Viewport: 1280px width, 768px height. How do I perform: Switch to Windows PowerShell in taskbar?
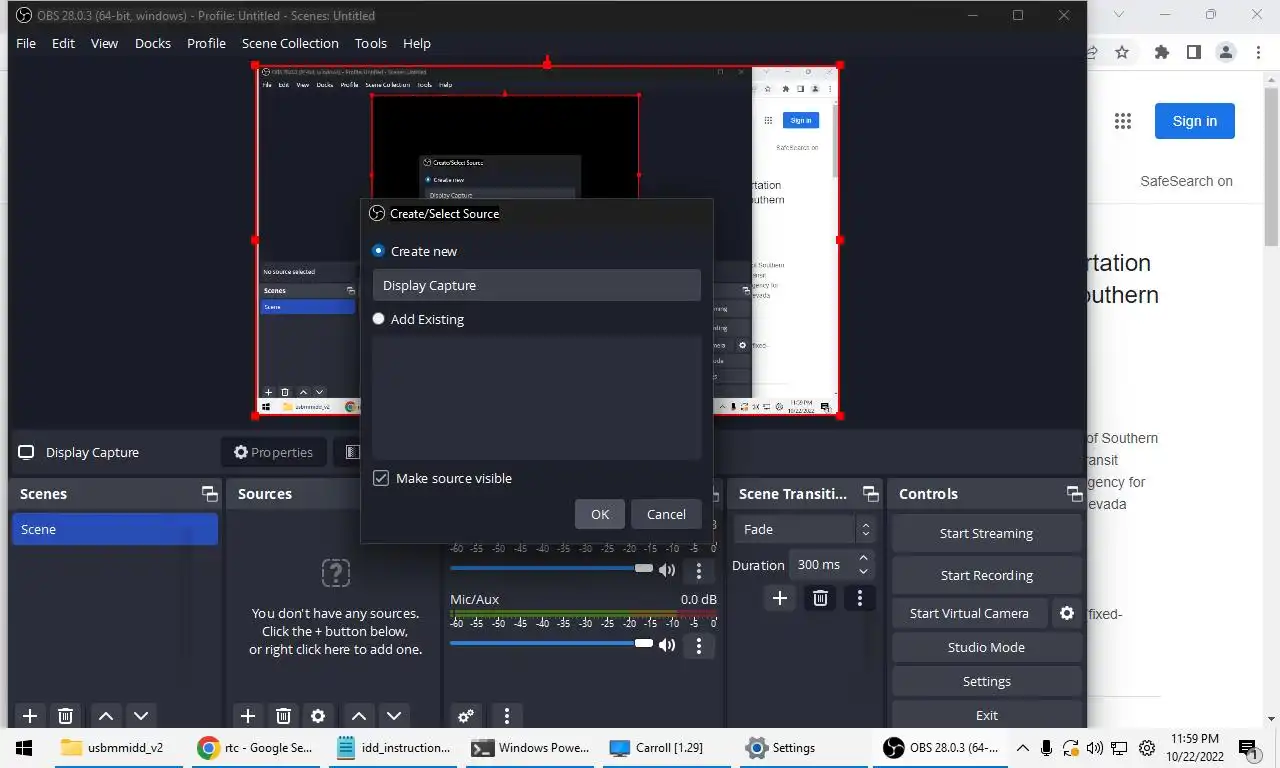point(530,747)
